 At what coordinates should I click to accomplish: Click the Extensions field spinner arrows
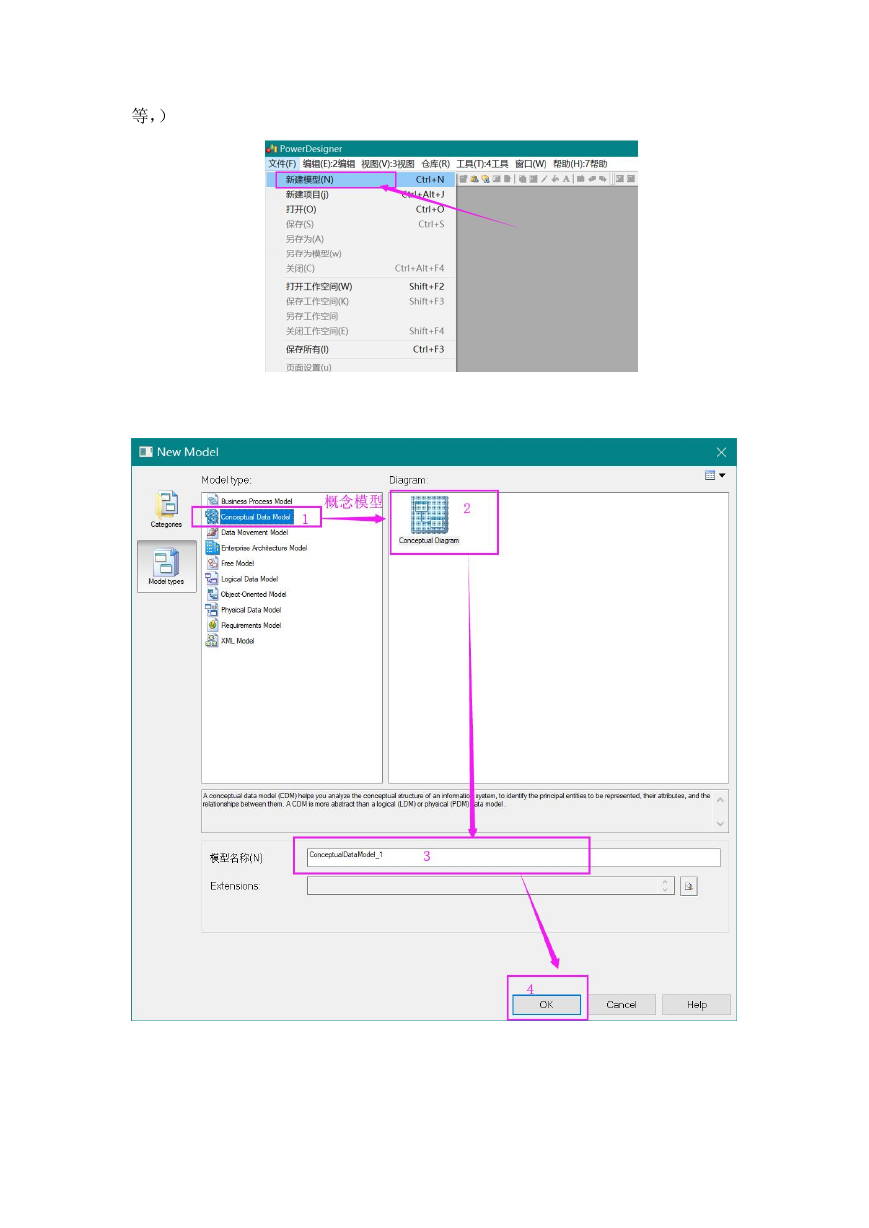(666, 886)
